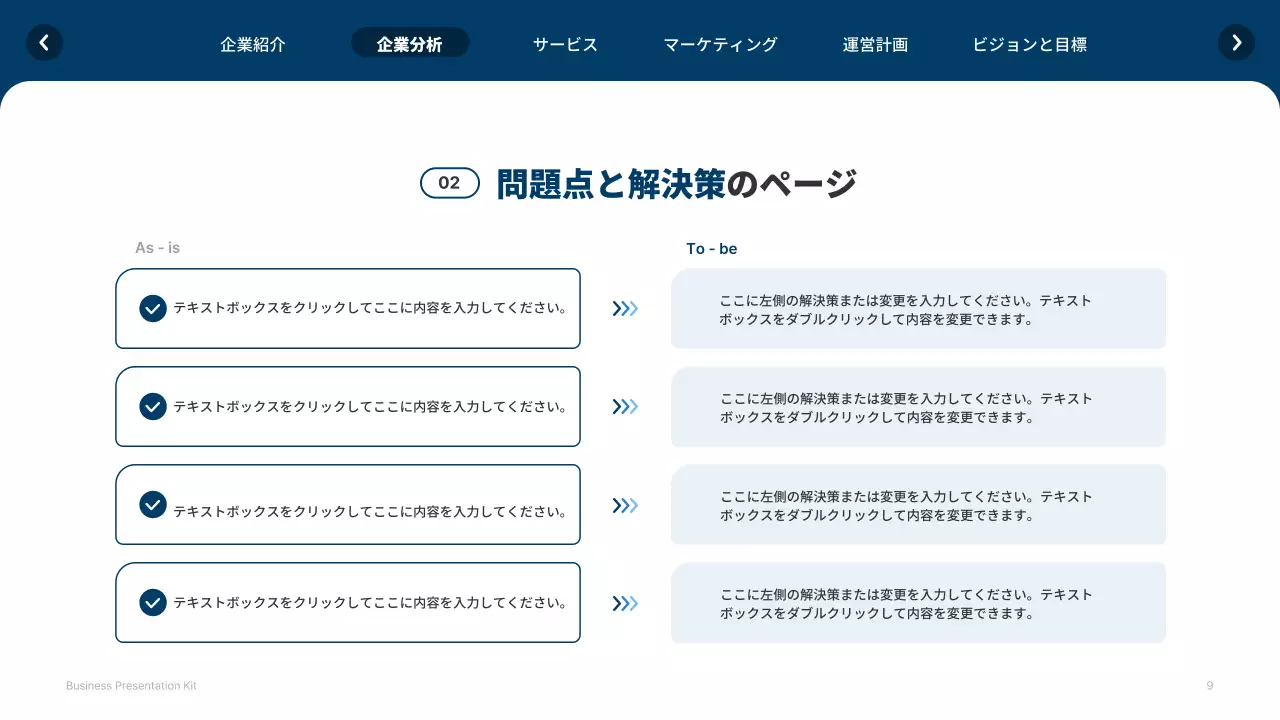Click the checkmark icon in the first As-is box
Image resolution: width=1280 pixels, height=720 pixels.
pyautogui.click(x=153, y=309)
